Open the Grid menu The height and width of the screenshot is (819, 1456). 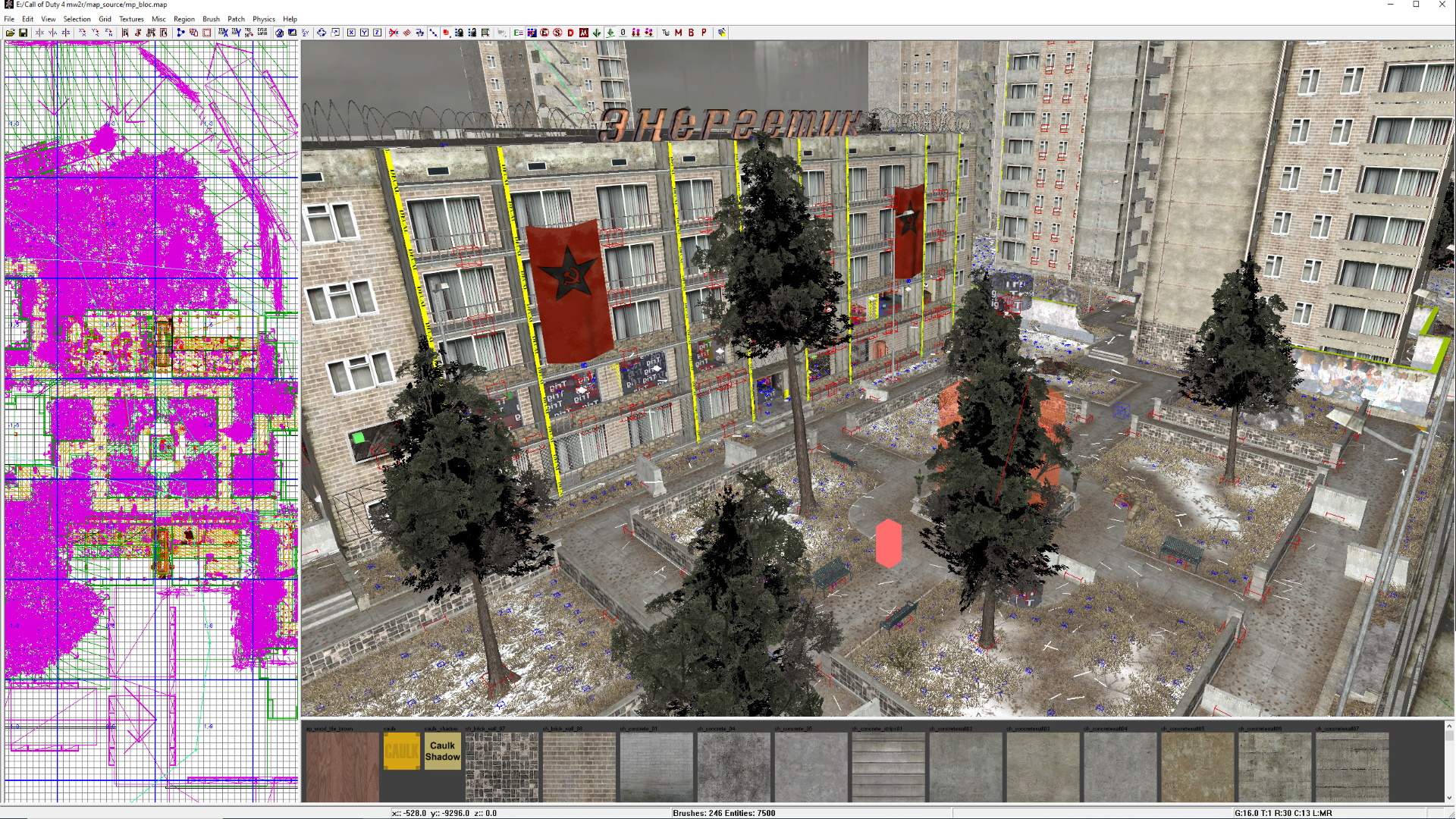(x=105, y=19)
